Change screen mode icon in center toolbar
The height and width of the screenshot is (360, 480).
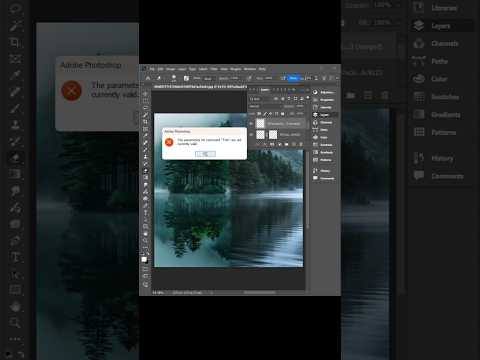pyautogui.click(x=145, y=276)
